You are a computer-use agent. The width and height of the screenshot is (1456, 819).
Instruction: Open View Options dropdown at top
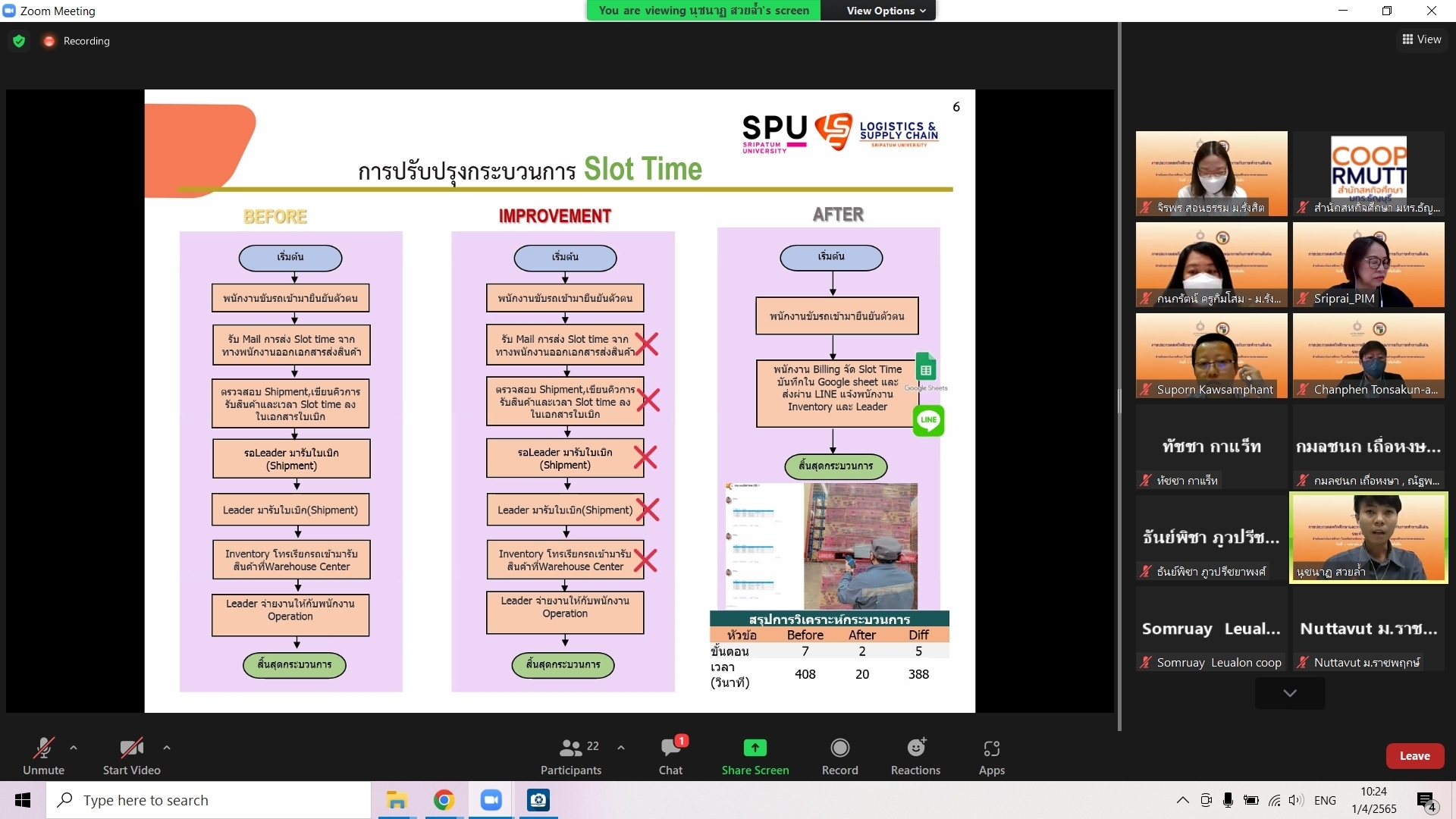(886, 11)
